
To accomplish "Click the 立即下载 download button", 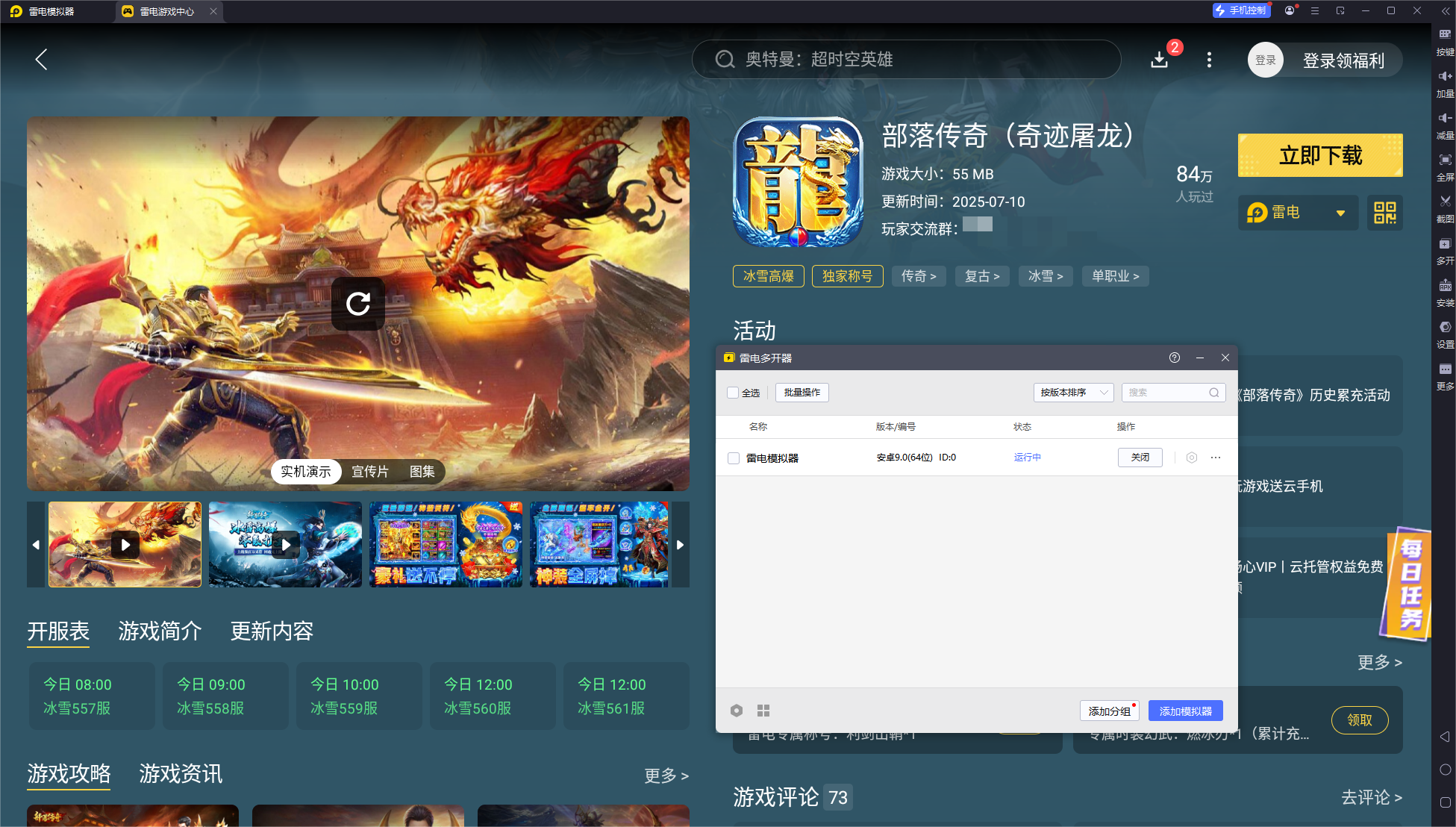I will (x=1320, y=155).
